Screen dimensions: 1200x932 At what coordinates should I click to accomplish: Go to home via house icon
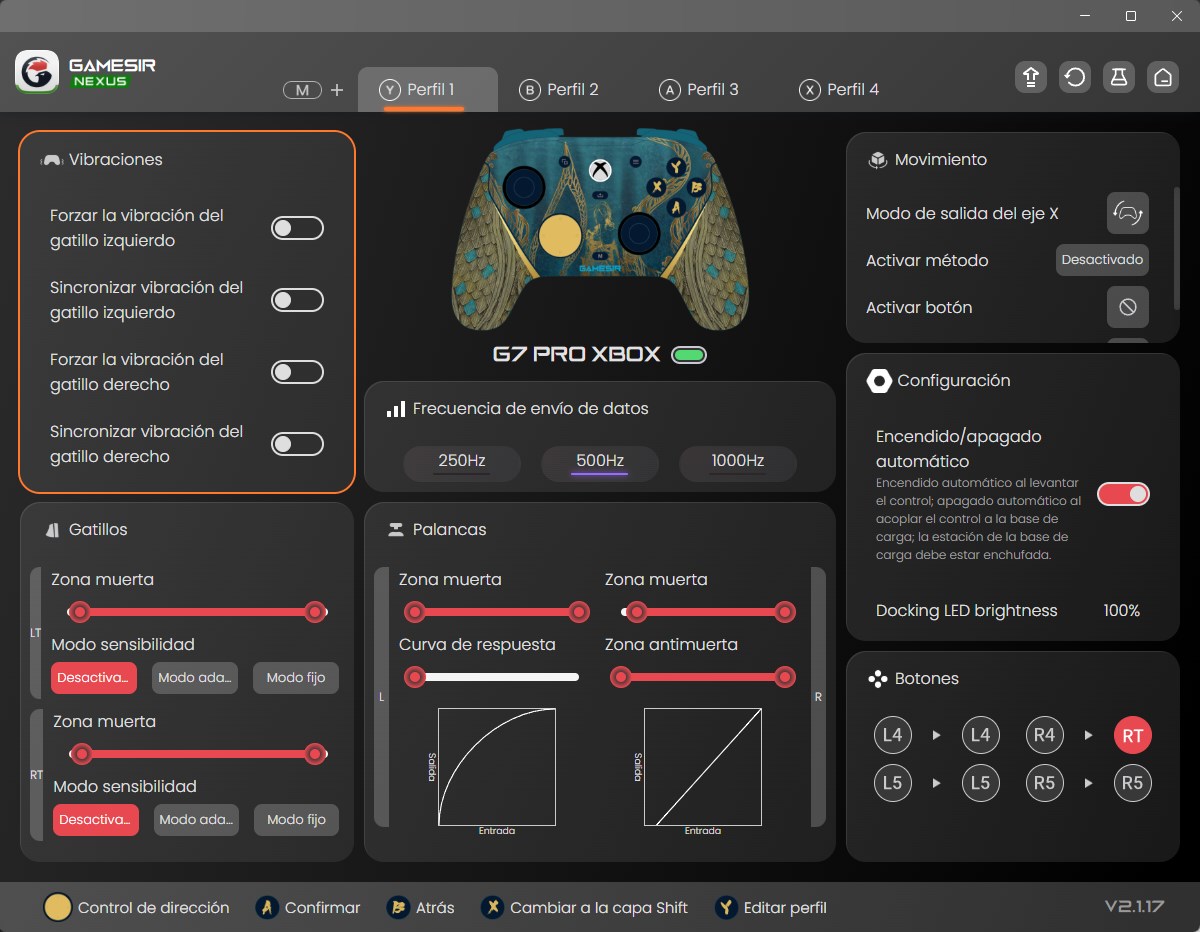(x=1162, y=77)
